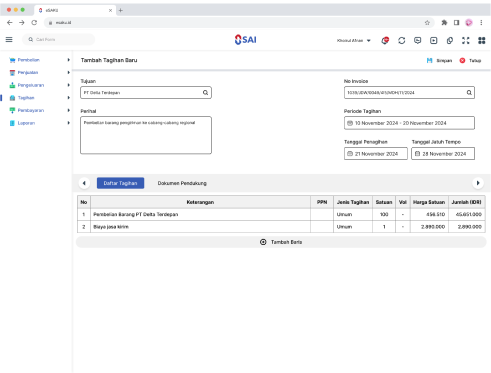Image resolution: width=491 pixels, height=373 pixels.
Task: Reload the browser page
Action: pyautogui.click(x=34, y=22)
